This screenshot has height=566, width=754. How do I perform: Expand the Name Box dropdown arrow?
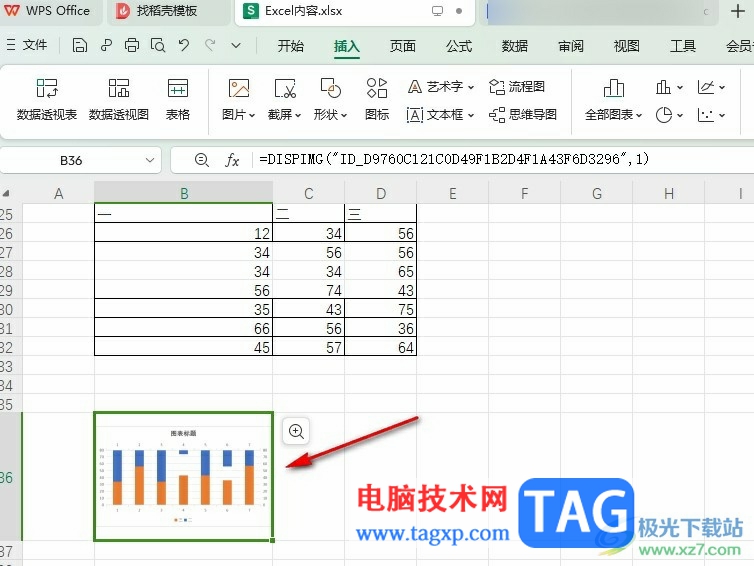click(x=150, y=160)
